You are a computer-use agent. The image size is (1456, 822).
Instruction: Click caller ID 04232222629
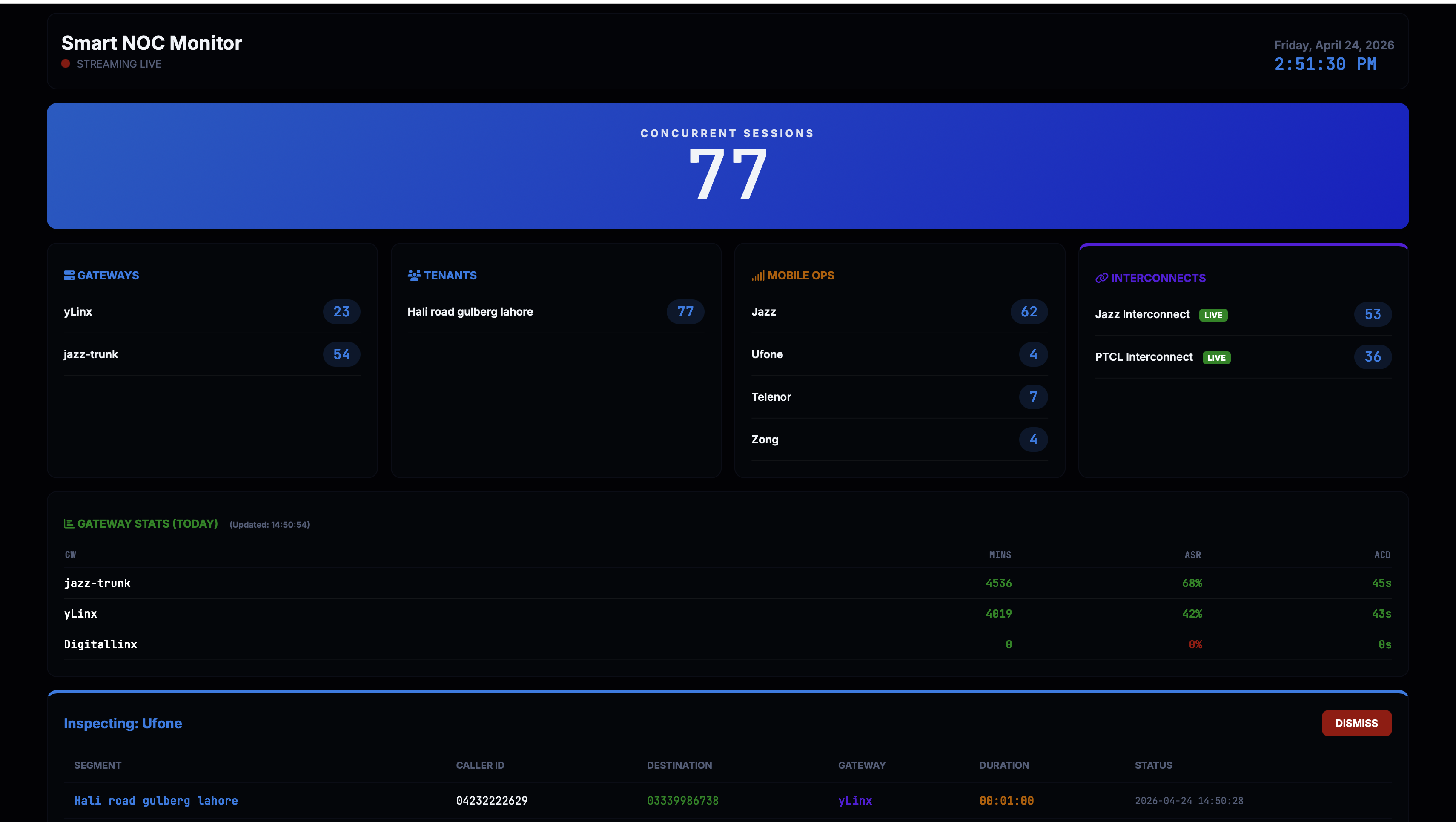point(492,801)
